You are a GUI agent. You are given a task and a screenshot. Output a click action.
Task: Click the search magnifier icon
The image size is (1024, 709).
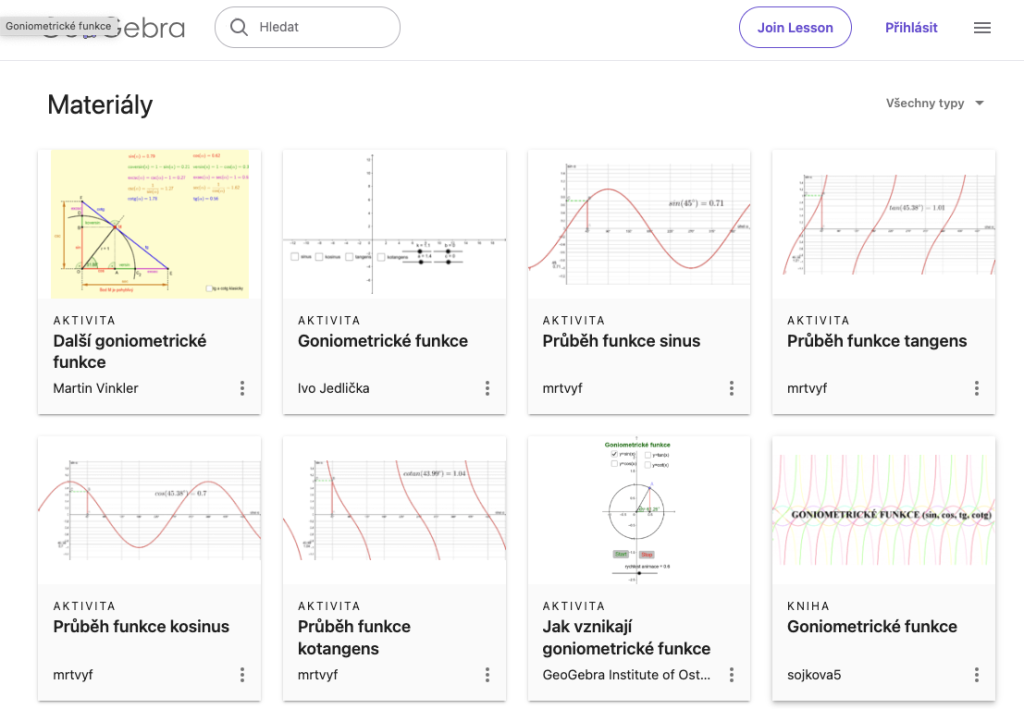coord(239,28)
